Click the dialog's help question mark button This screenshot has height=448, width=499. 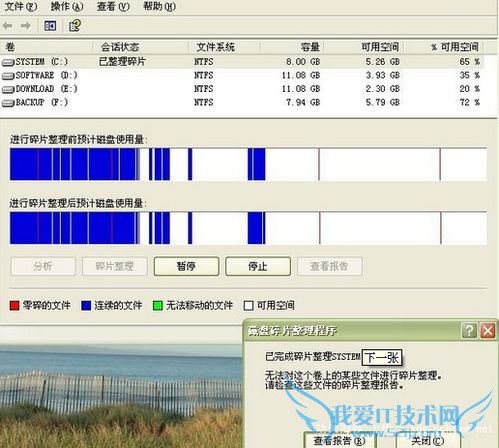click(x=469, y=331)
